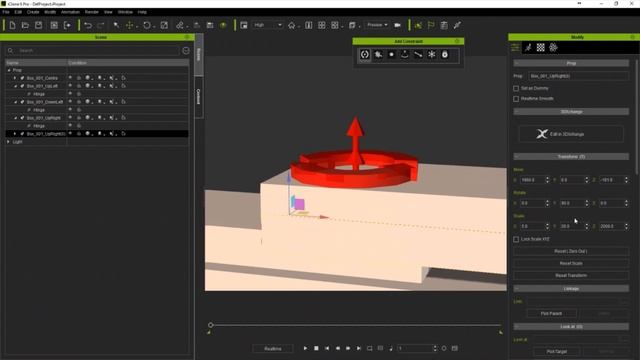Open the animation (runner) tab in Modify
This screenshot has height=360, width=640.
[x=528, y=48]
